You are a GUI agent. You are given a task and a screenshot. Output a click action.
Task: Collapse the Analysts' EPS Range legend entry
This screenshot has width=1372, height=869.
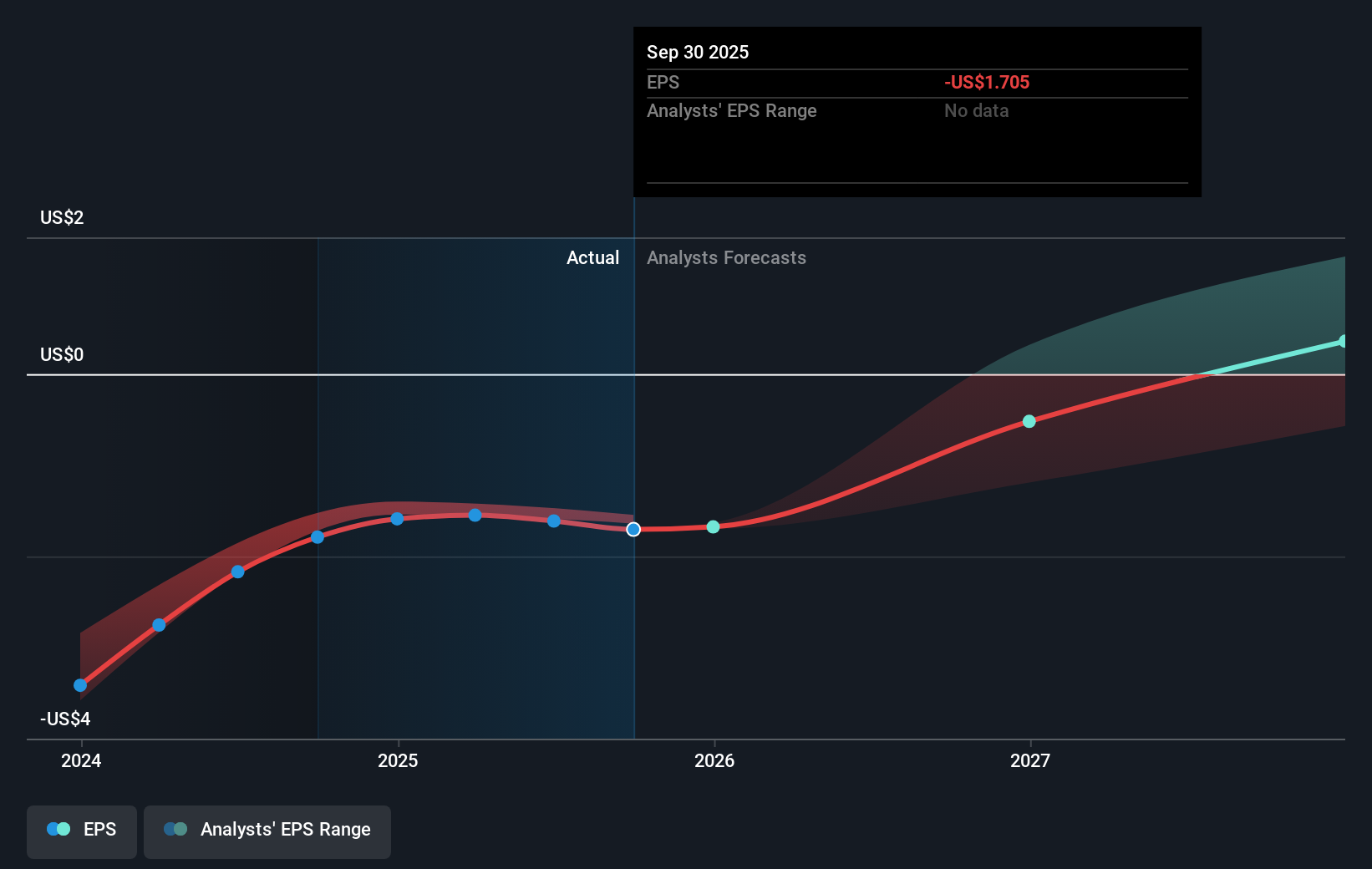click(267, 831)
